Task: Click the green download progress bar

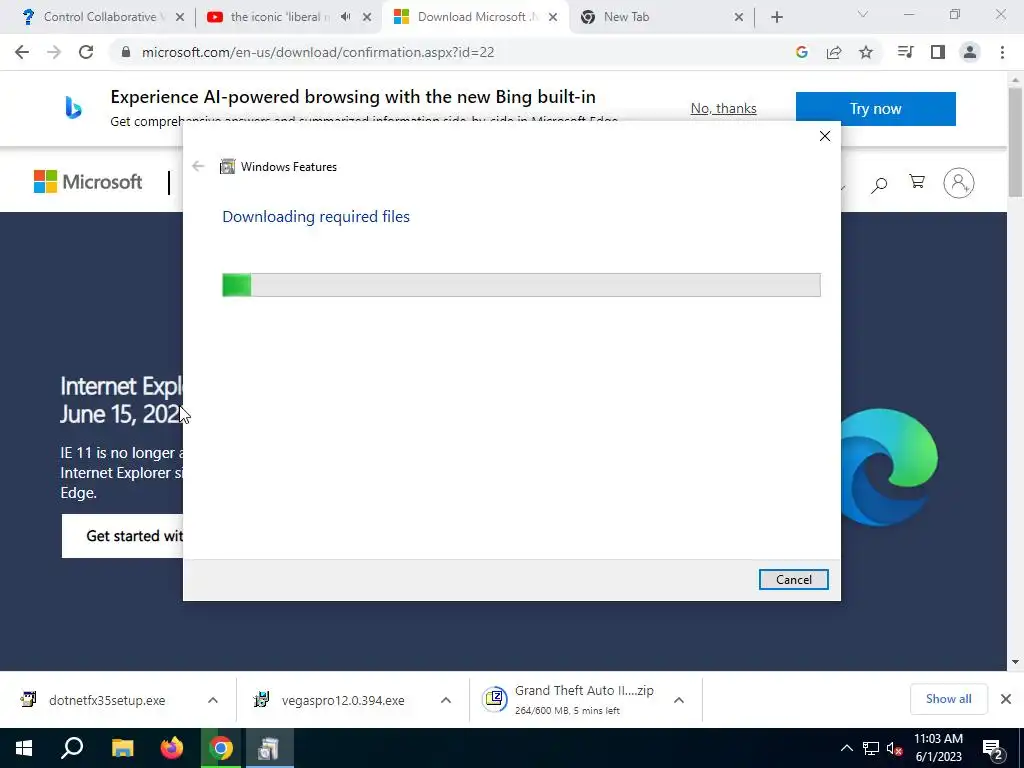Action: tap(521, 285)
